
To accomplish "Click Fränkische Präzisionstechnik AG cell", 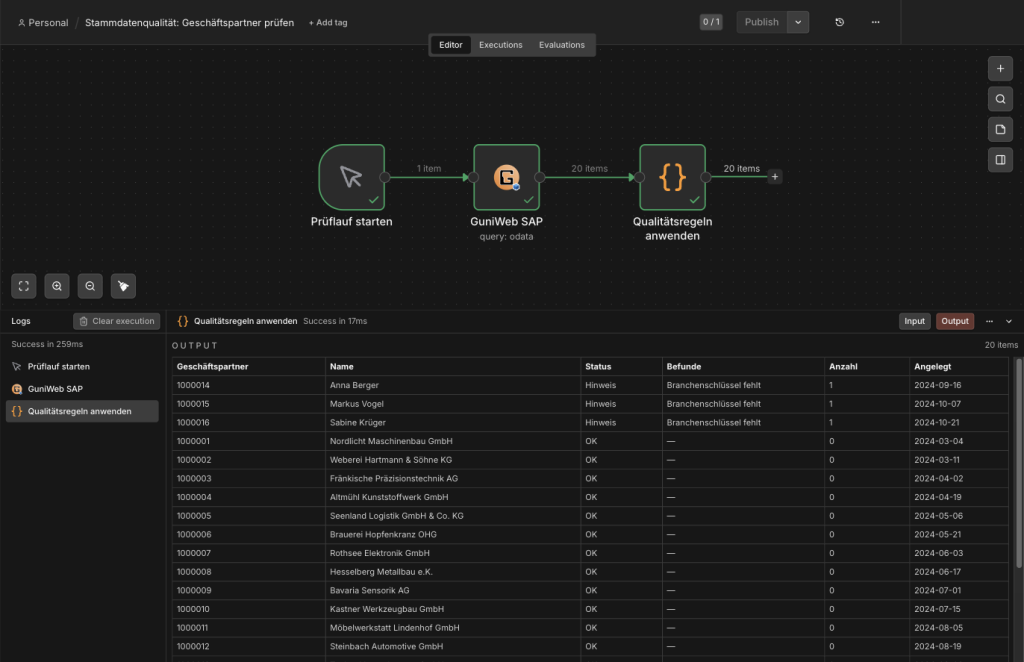I will [x=453, y=479].
